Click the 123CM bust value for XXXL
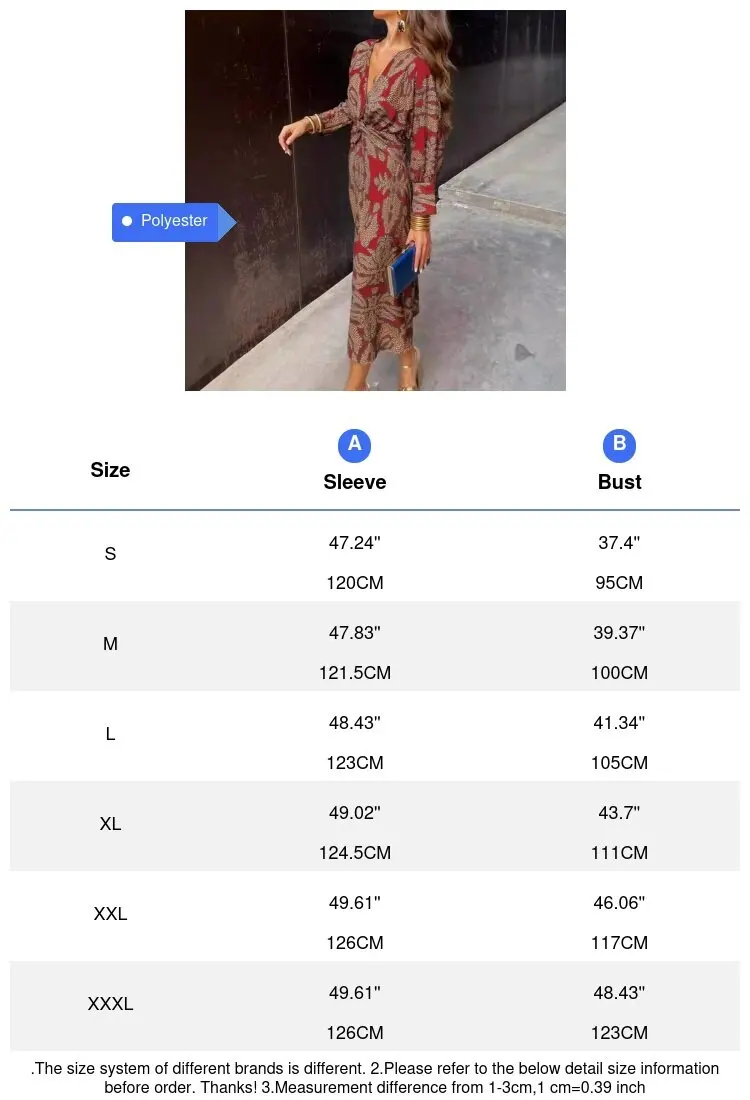The image size is (750, 1100). pos(620,1033)
